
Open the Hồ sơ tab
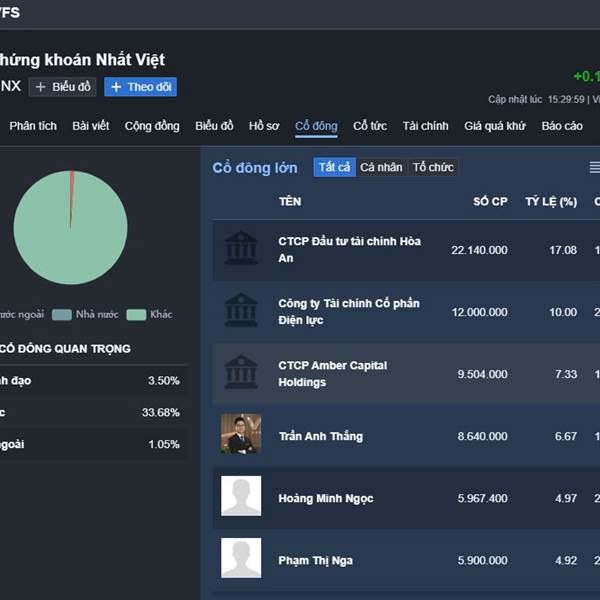(x=264, y=126)
